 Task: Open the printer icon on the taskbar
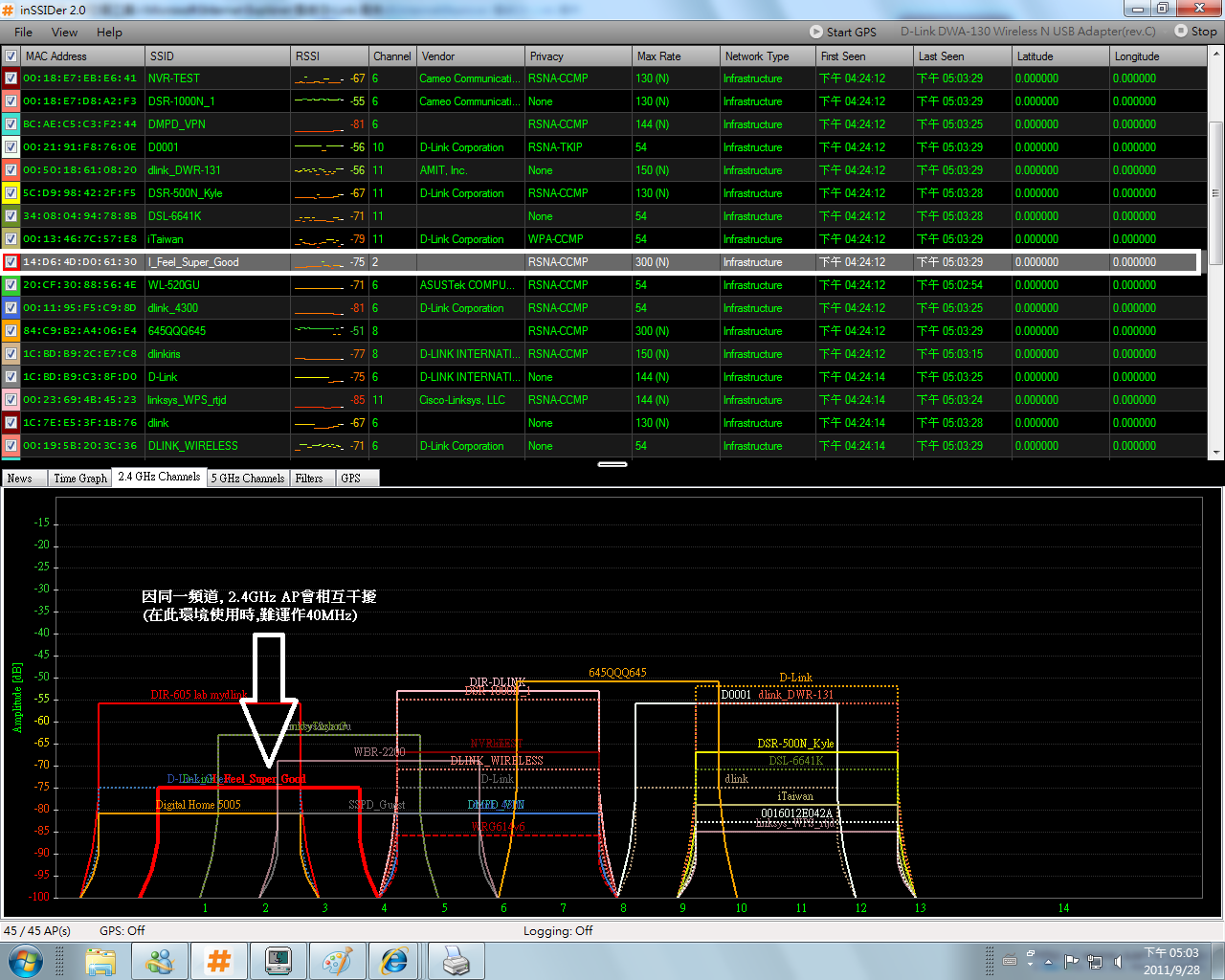457,961
